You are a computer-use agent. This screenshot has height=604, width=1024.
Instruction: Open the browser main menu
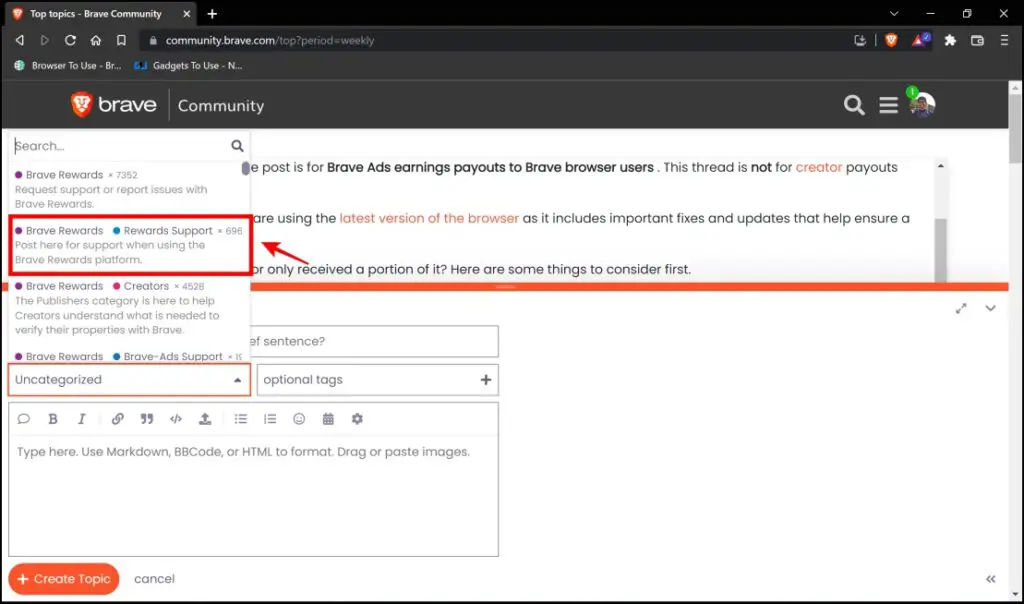(1004, 40)
